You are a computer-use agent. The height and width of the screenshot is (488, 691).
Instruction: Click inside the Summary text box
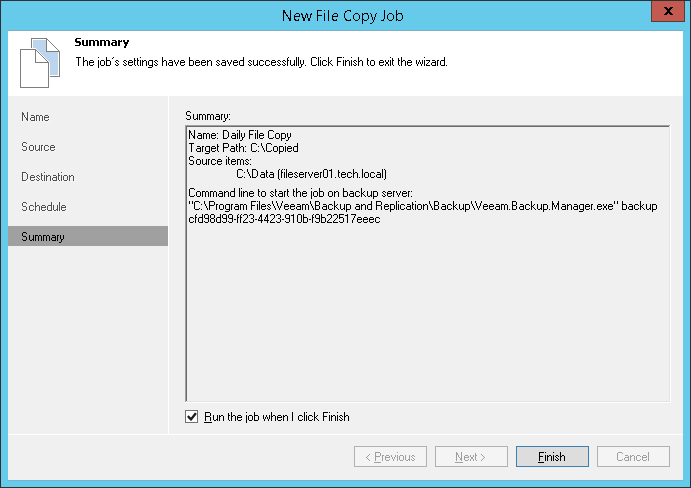(427, 310)
